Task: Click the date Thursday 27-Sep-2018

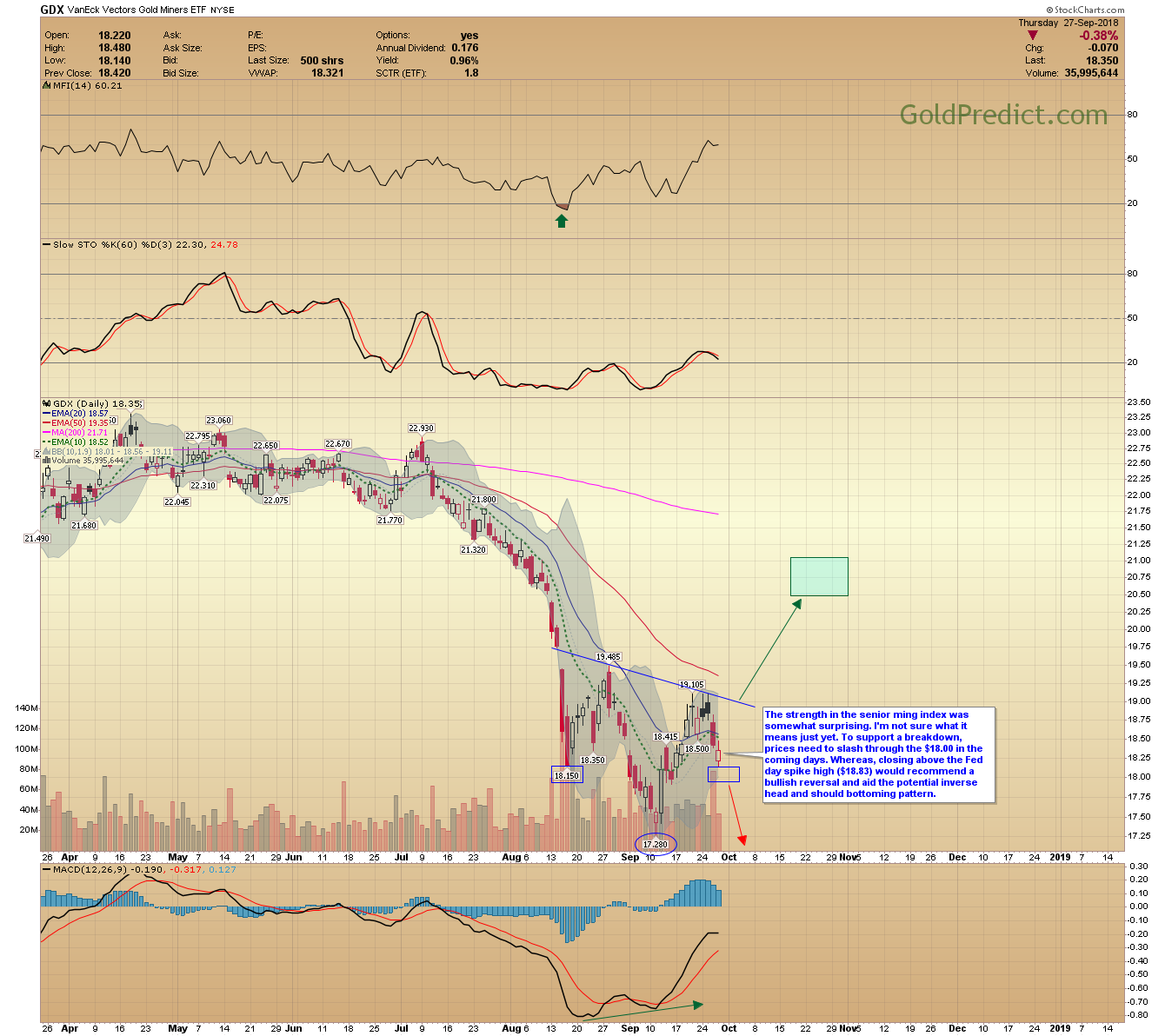Action: click(1068, 23)
